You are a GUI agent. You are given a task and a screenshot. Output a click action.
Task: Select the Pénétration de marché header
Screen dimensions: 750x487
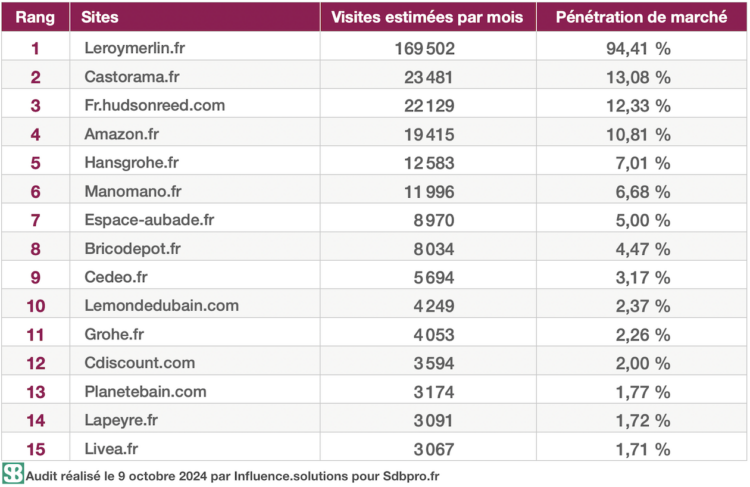(641, 18)
